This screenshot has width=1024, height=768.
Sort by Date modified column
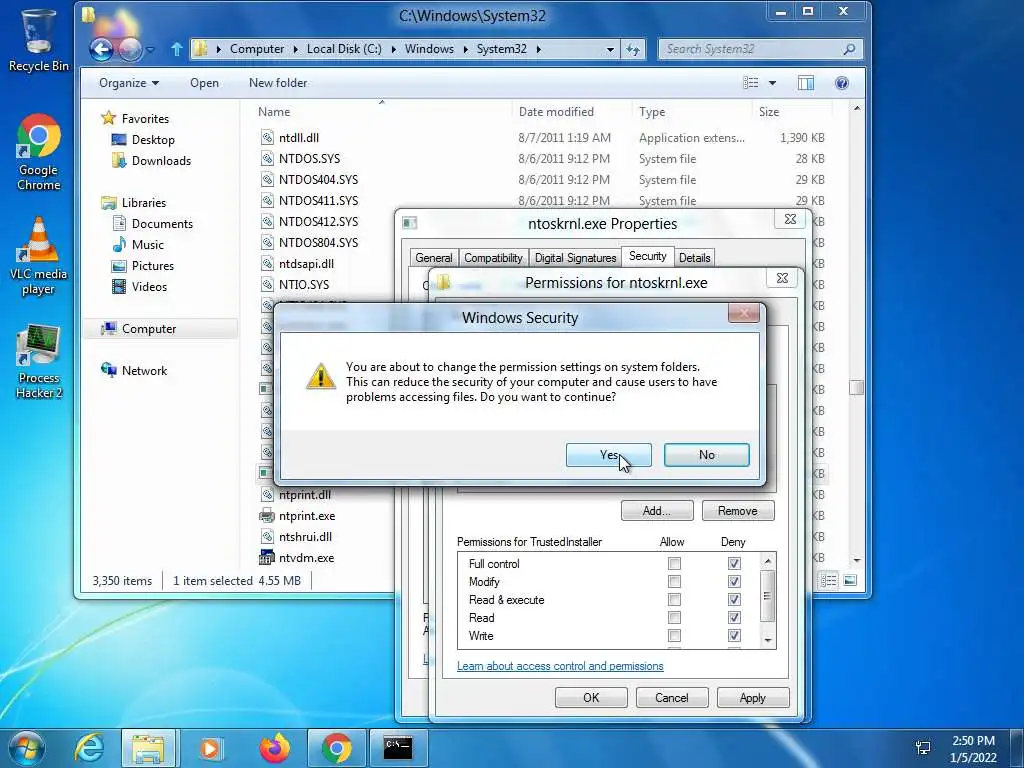click(556, 112)
